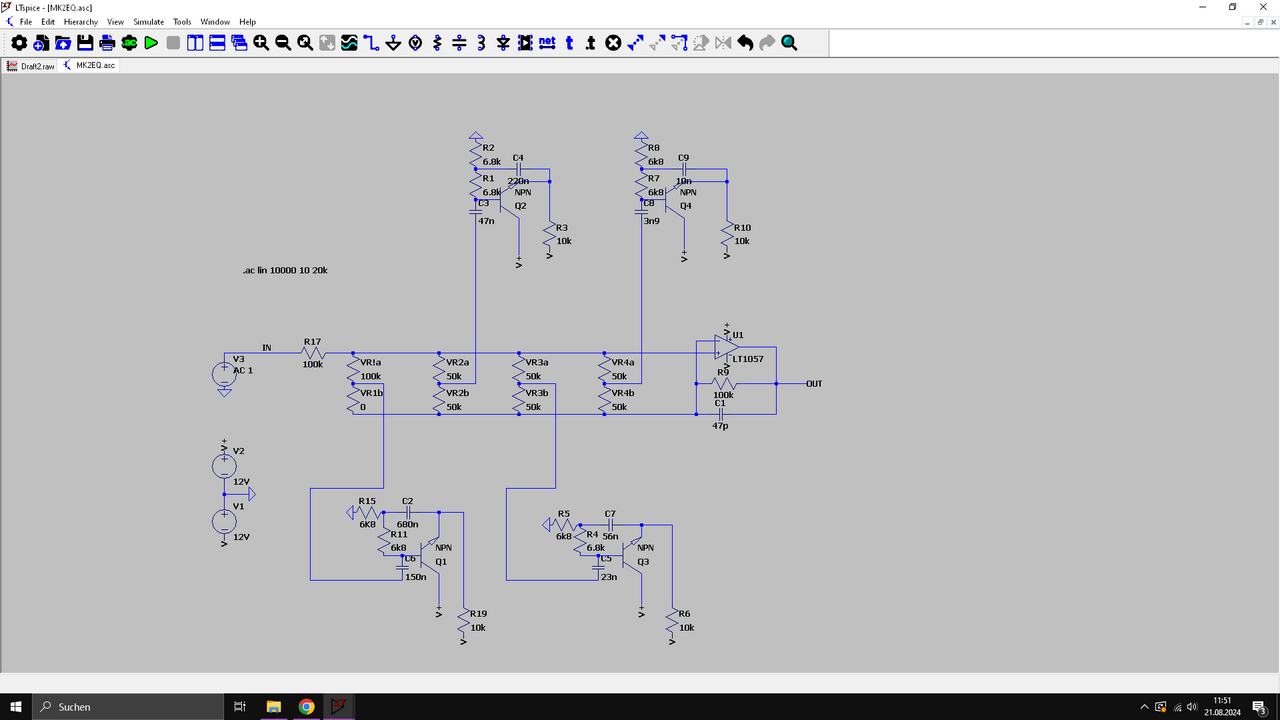The image size is (1280, 720).
Task: Run the simulation with green play button
Action: tap(151, 43)
